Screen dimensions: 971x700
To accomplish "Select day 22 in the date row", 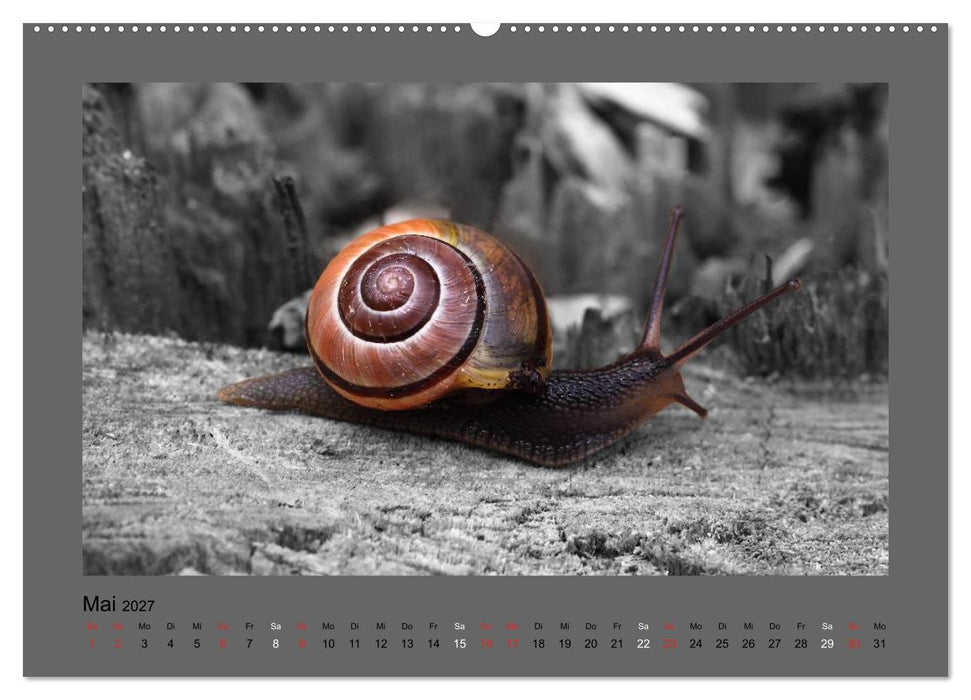I will click(643, 644).
